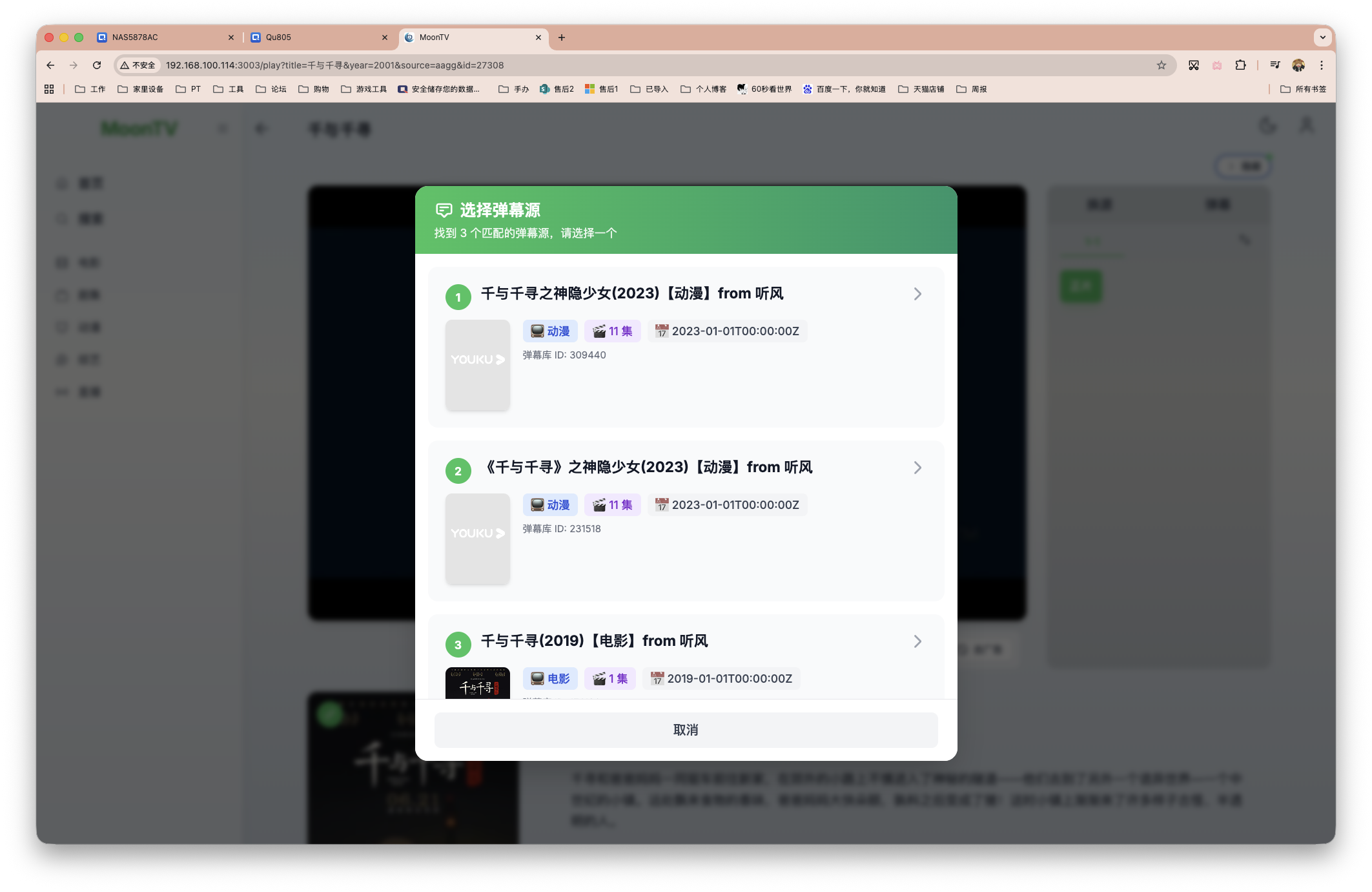Reload the MoonTV page with the refresh icon
The image size is (1372, 892).
(x=97, y=65)
